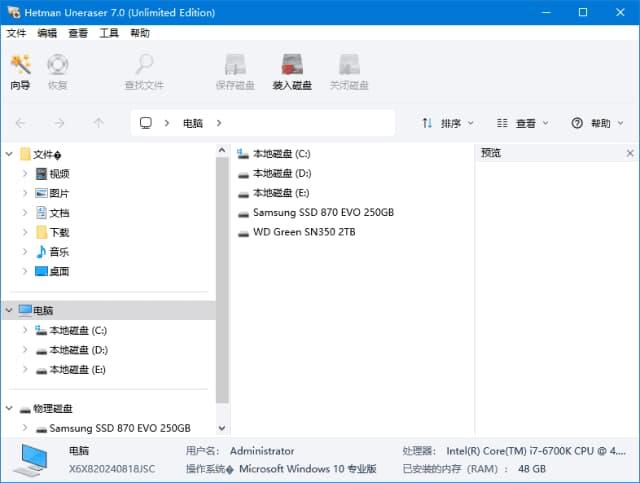Expand the 视频 folder in tree

coord(26,174)
